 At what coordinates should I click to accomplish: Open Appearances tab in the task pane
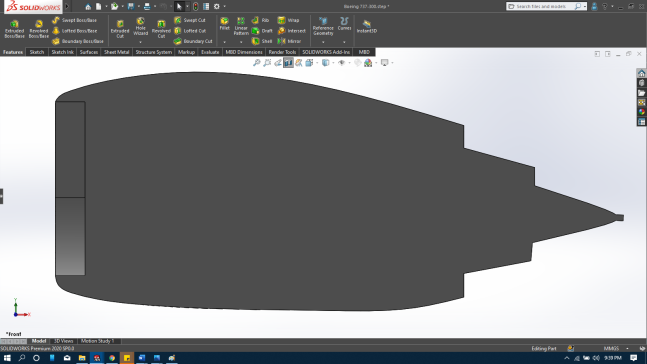click(x=642, y=112)
